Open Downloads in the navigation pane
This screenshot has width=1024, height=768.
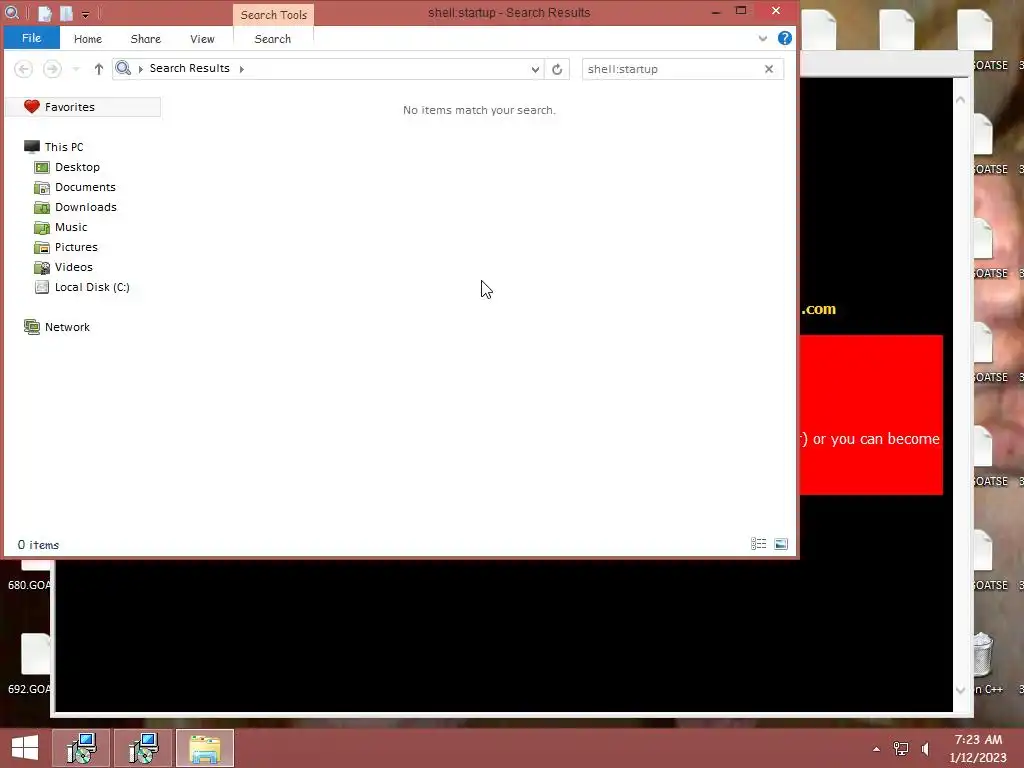tap(86, 207)
